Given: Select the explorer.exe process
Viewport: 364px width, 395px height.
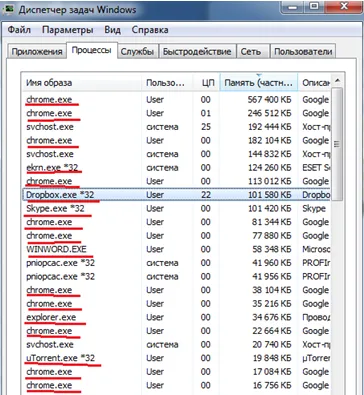Looking at the screenshot, I should (x=177, y=317).
